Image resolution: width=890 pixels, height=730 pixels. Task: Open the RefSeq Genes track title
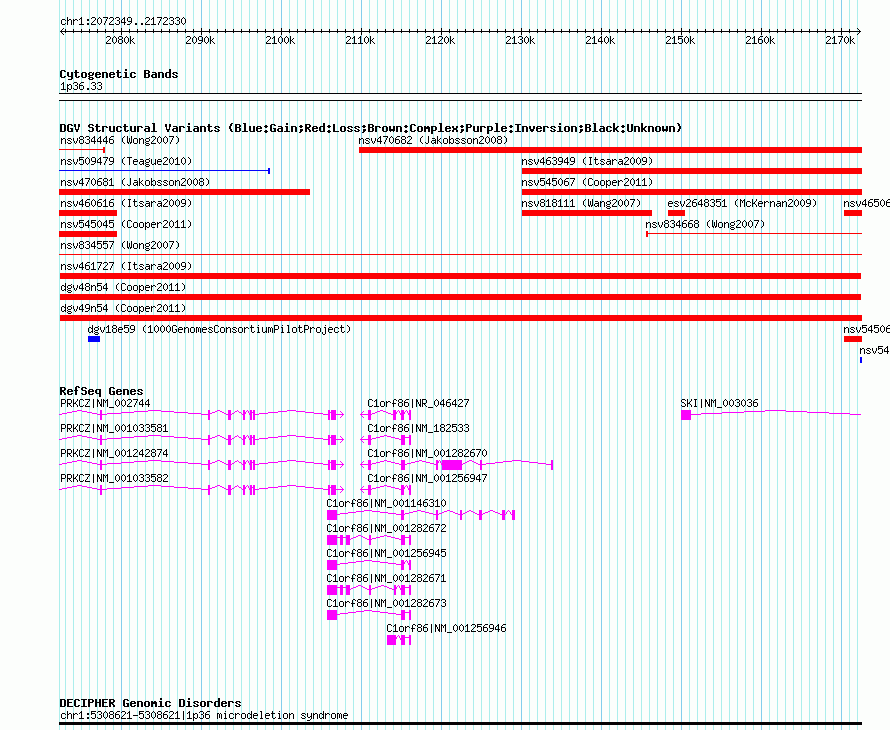(101, 391)
